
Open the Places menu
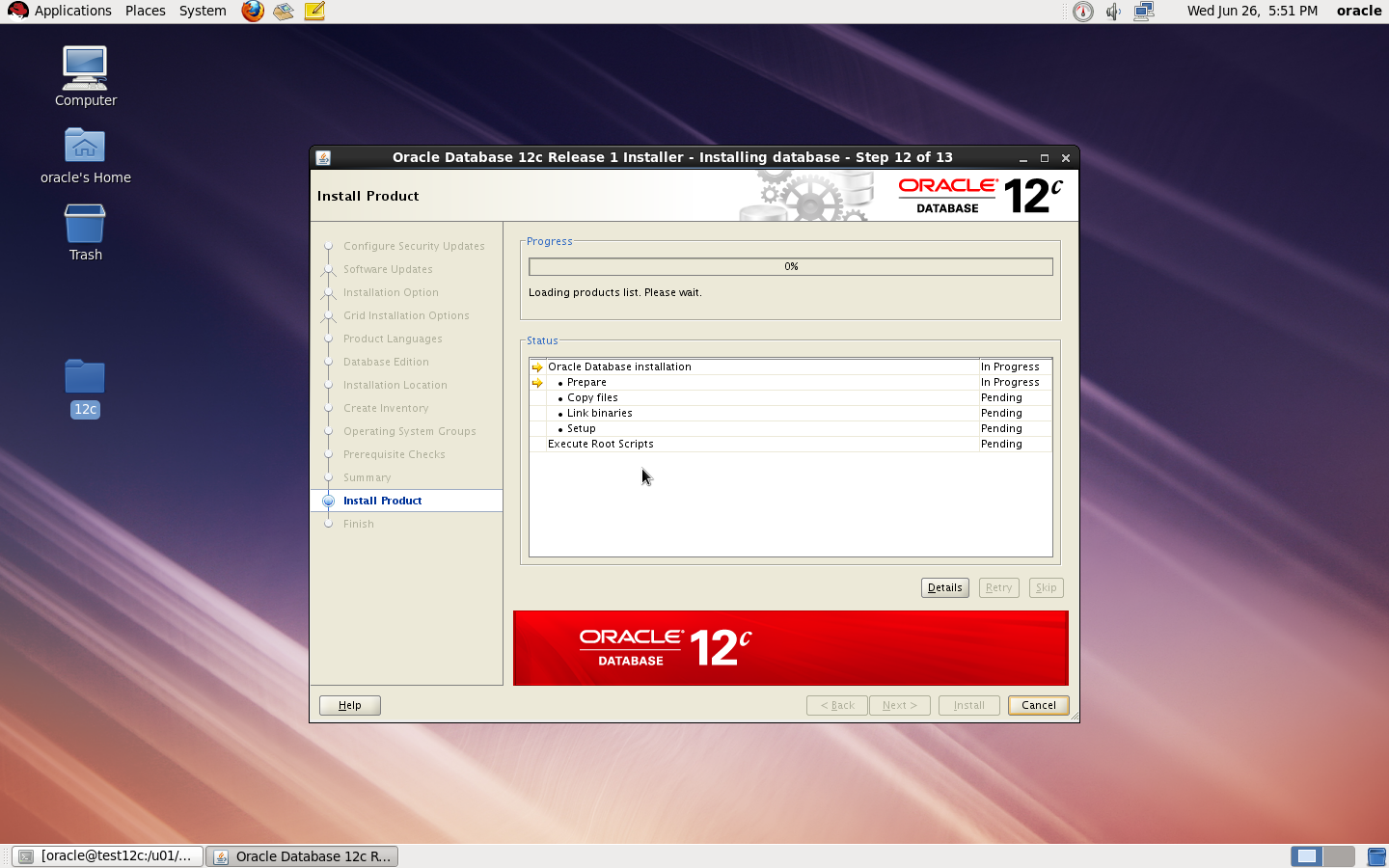145,11
